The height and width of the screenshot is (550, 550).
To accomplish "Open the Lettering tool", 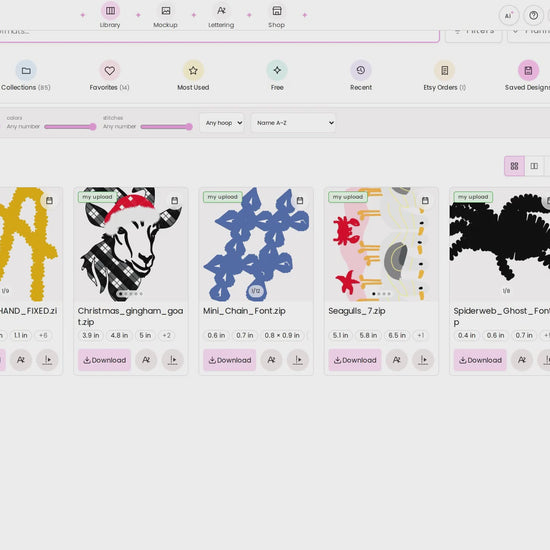I will (221, 15).
